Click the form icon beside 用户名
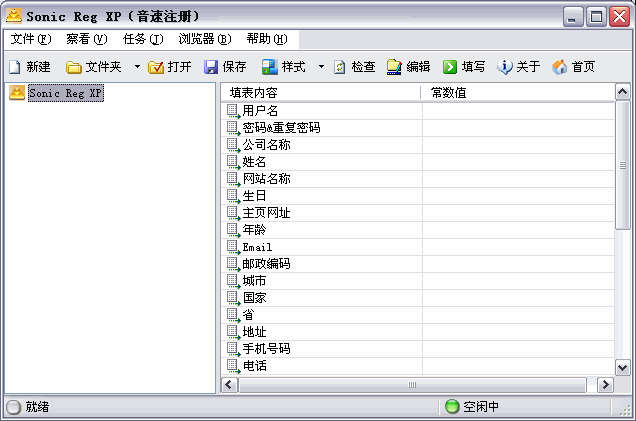The width and height of the screenshot is (636, 421). (x=233, y=111)
